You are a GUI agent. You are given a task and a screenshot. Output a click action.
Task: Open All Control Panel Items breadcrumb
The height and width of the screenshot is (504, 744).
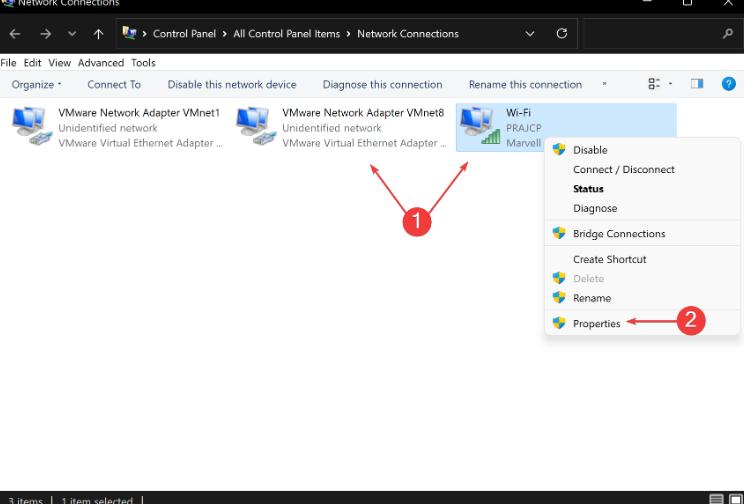[287, 34]
